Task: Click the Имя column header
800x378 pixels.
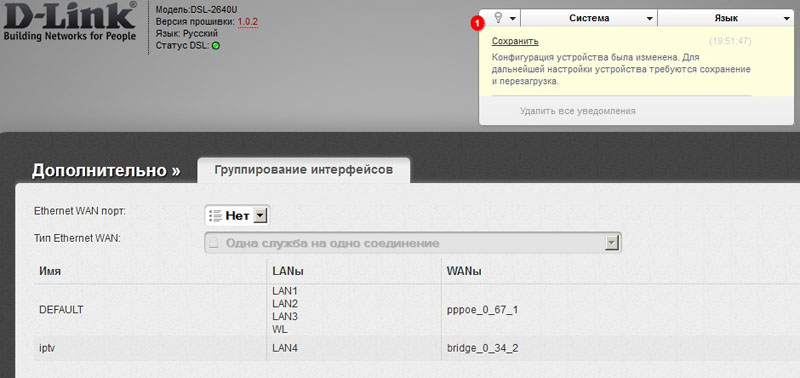Action: click(x=50, y=272)
